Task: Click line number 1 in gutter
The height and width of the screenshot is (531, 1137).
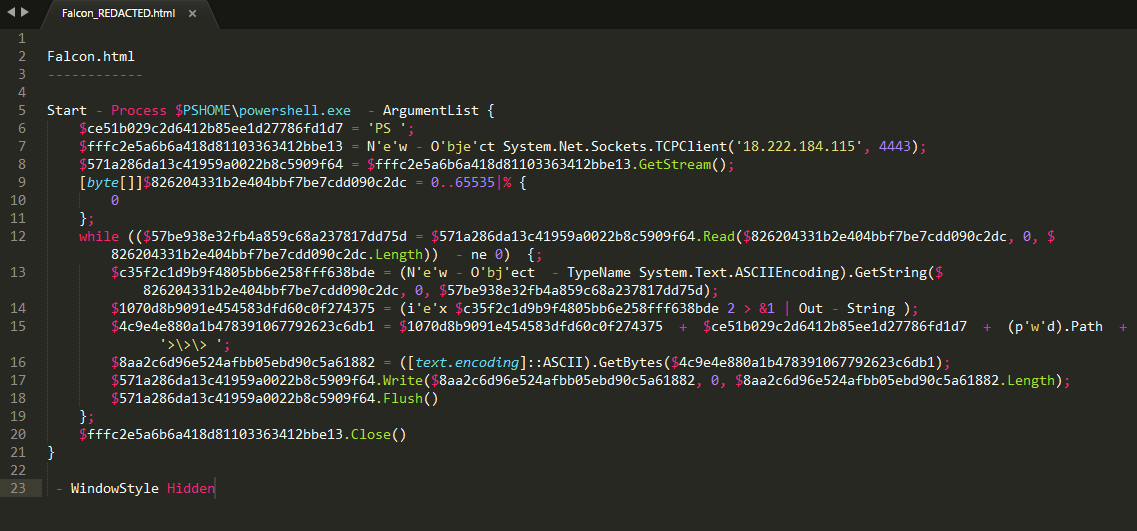Action: (x=22, y=38)
